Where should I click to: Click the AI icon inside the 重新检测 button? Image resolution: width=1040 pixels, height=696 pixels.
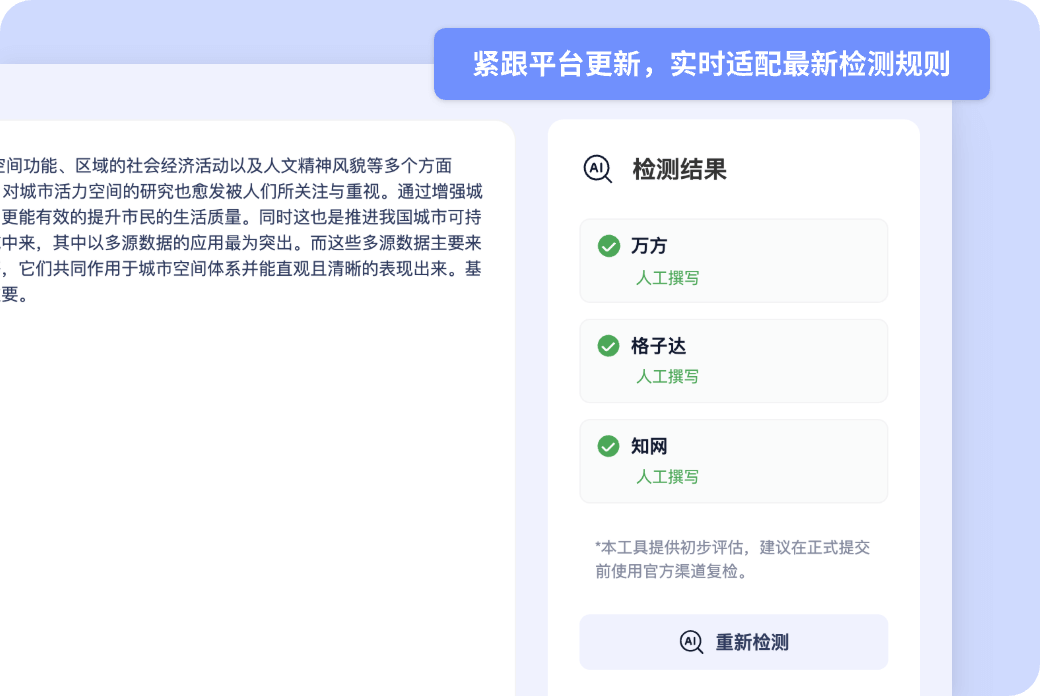click(691, 642)
